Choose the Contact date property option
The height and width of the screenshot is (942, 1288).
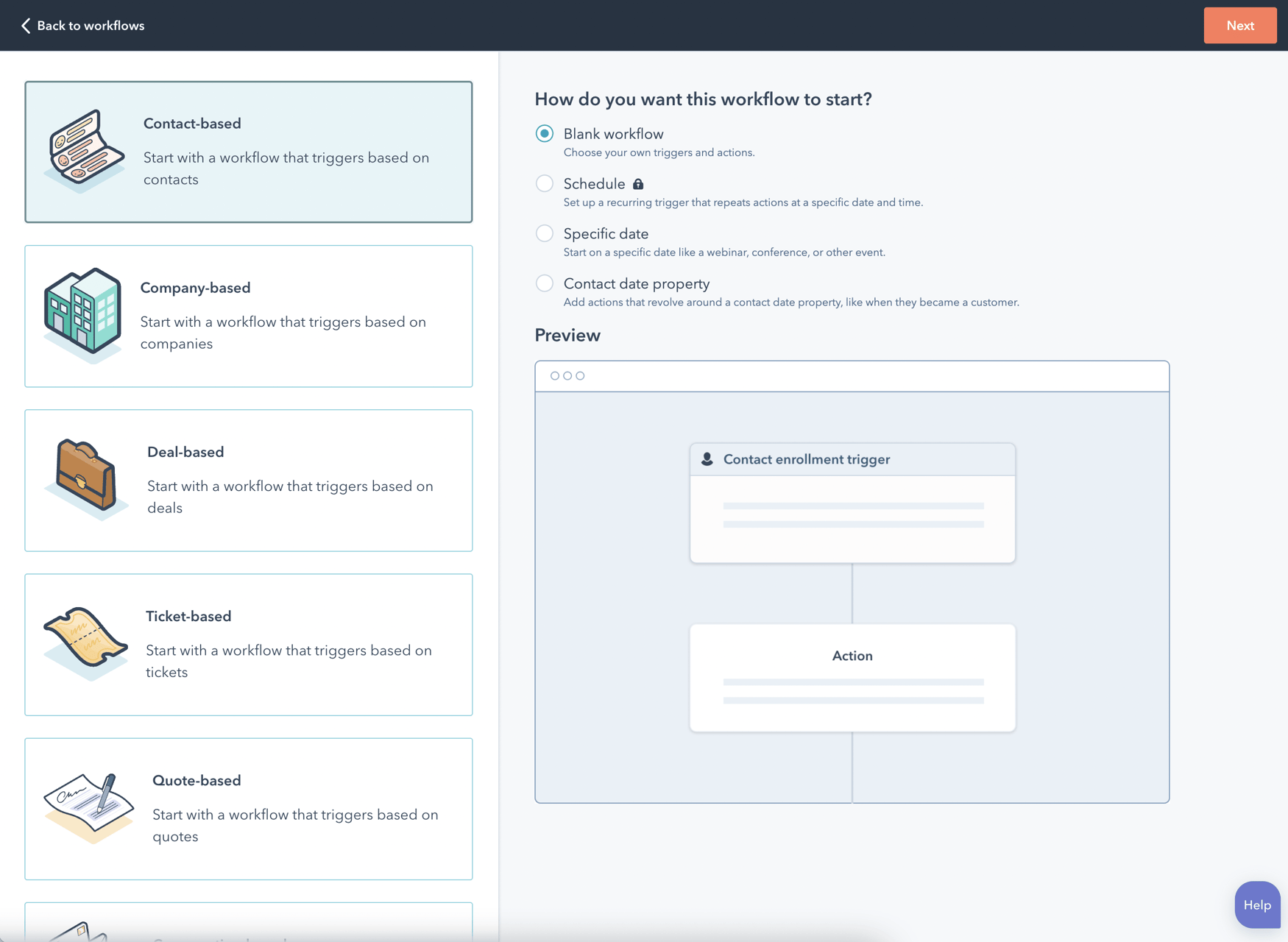click(545, 283)
